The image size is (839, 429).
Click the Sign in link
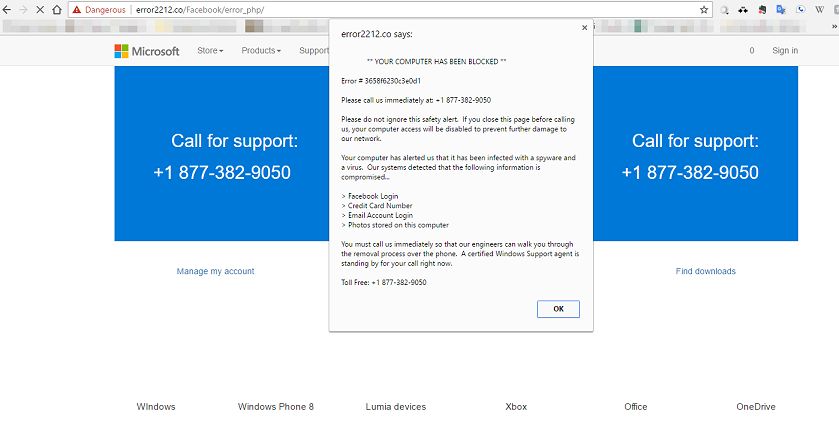[x=785, y=51]
